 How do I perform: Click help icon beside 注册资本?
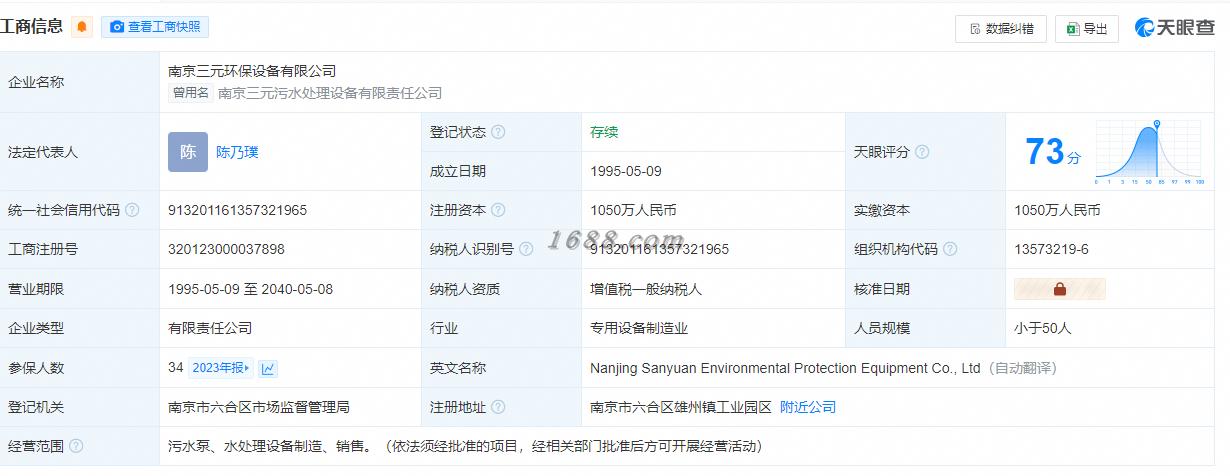pos(498,210)
